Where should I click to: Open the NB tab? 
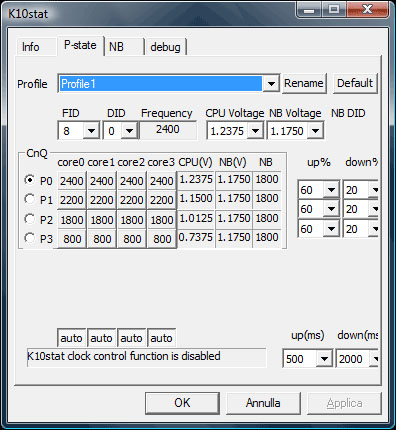124,47
